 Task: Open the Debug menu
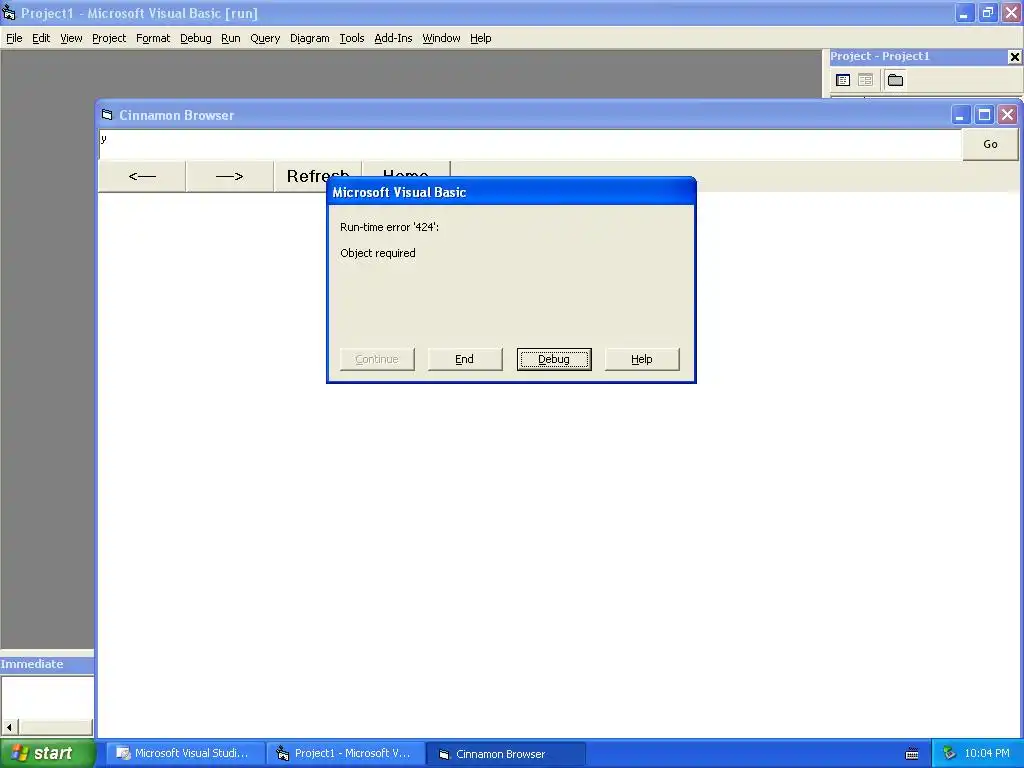[x=196, y=38]
